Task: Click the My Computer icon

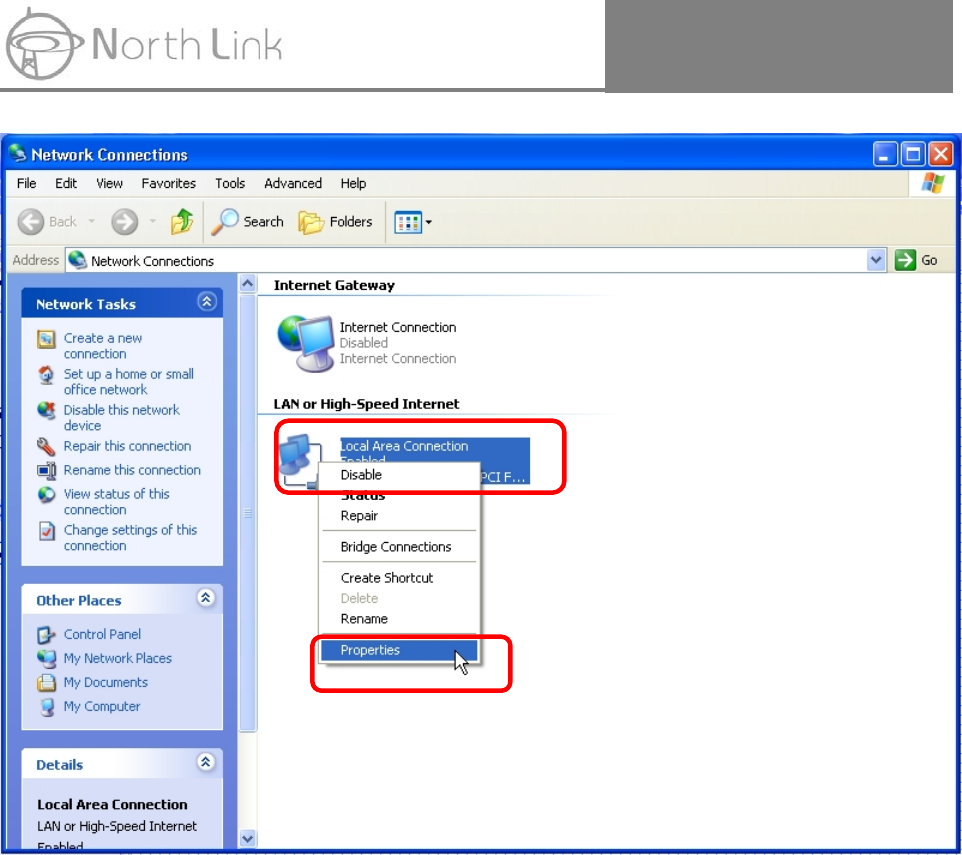Action: point(47,707)
